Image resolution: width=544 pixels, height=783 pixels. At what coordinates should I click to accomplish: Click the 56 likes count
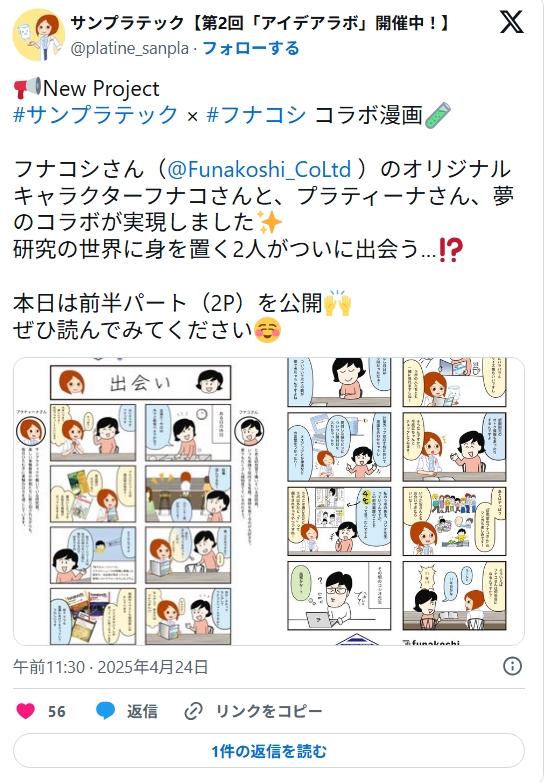click(56, 711)
